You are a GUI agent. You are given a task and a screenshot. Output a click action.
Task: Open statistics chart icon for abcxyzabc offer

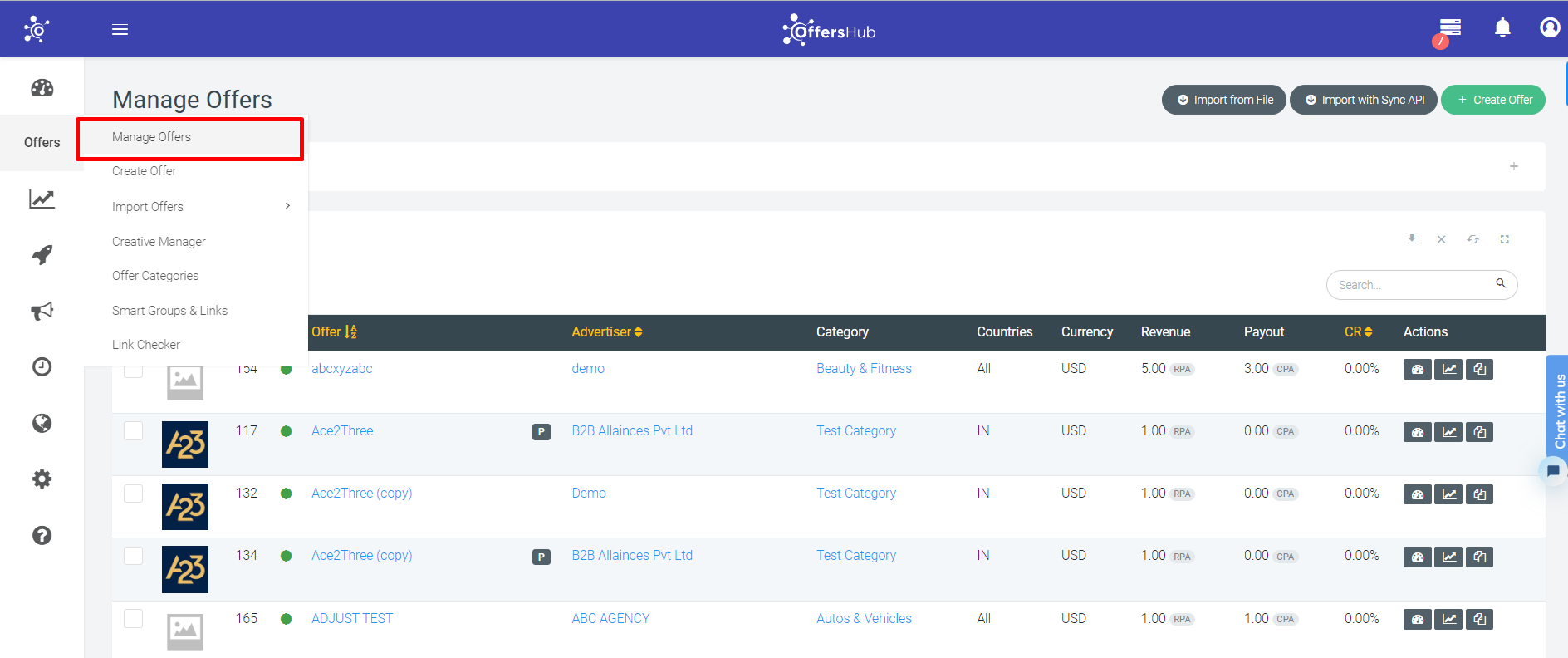(x=1449, y=369)
